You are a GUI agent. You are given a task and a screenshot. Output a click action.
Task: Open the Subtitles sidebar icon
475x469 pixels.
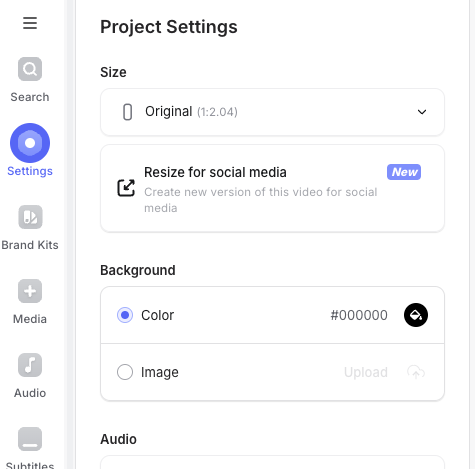coord(30,439)
